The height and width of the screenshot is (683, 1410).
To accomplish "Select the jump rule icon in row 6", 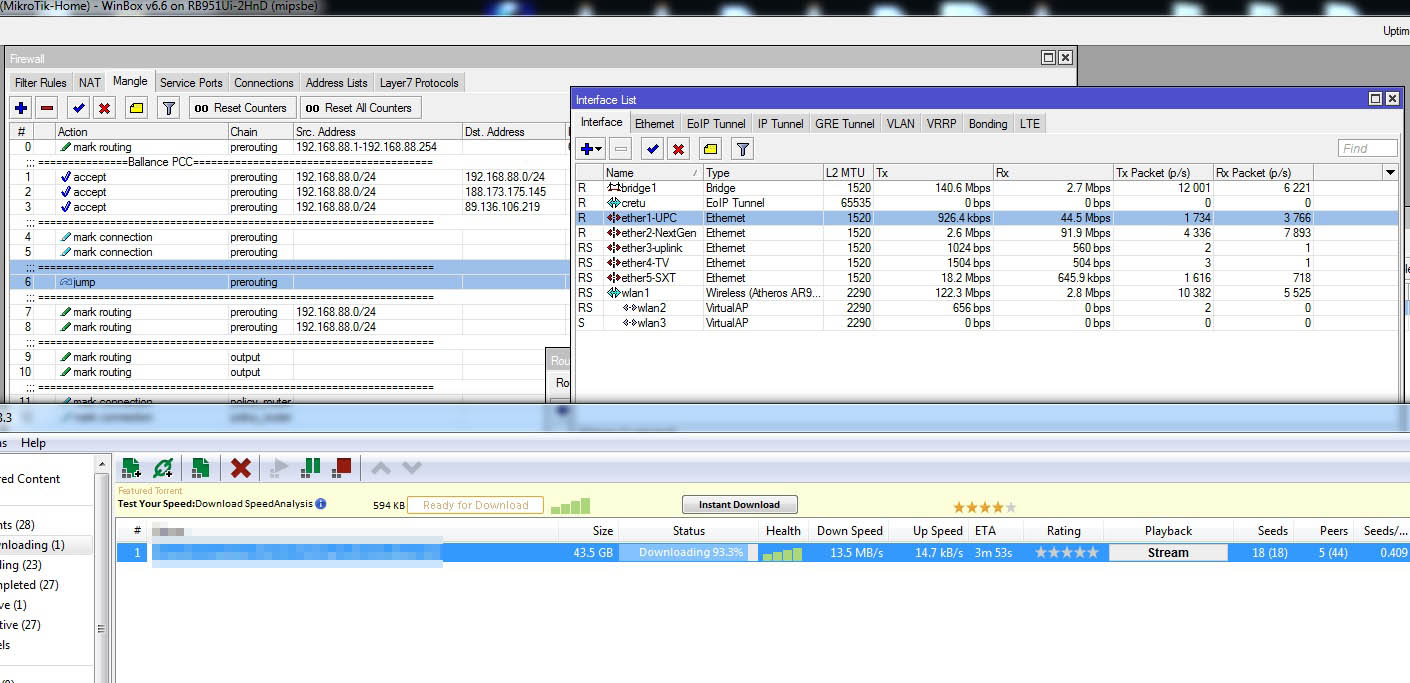I will click(65, 282).
